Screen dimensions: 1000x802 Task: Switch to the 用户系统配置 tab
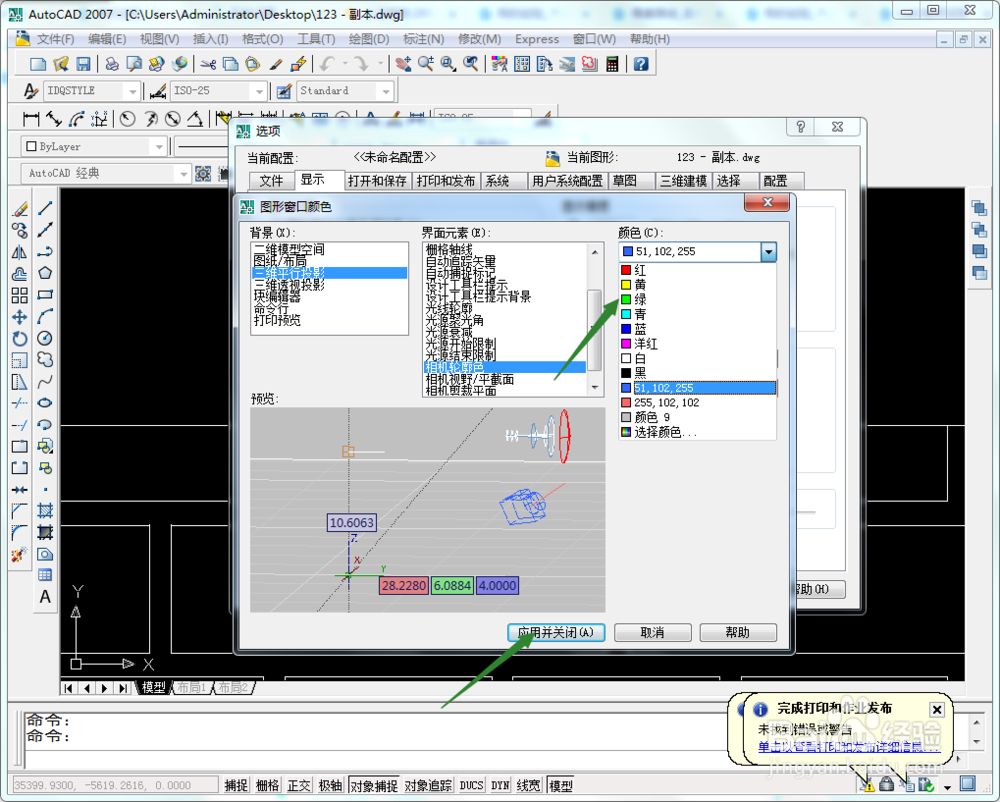tap(567, 181)
